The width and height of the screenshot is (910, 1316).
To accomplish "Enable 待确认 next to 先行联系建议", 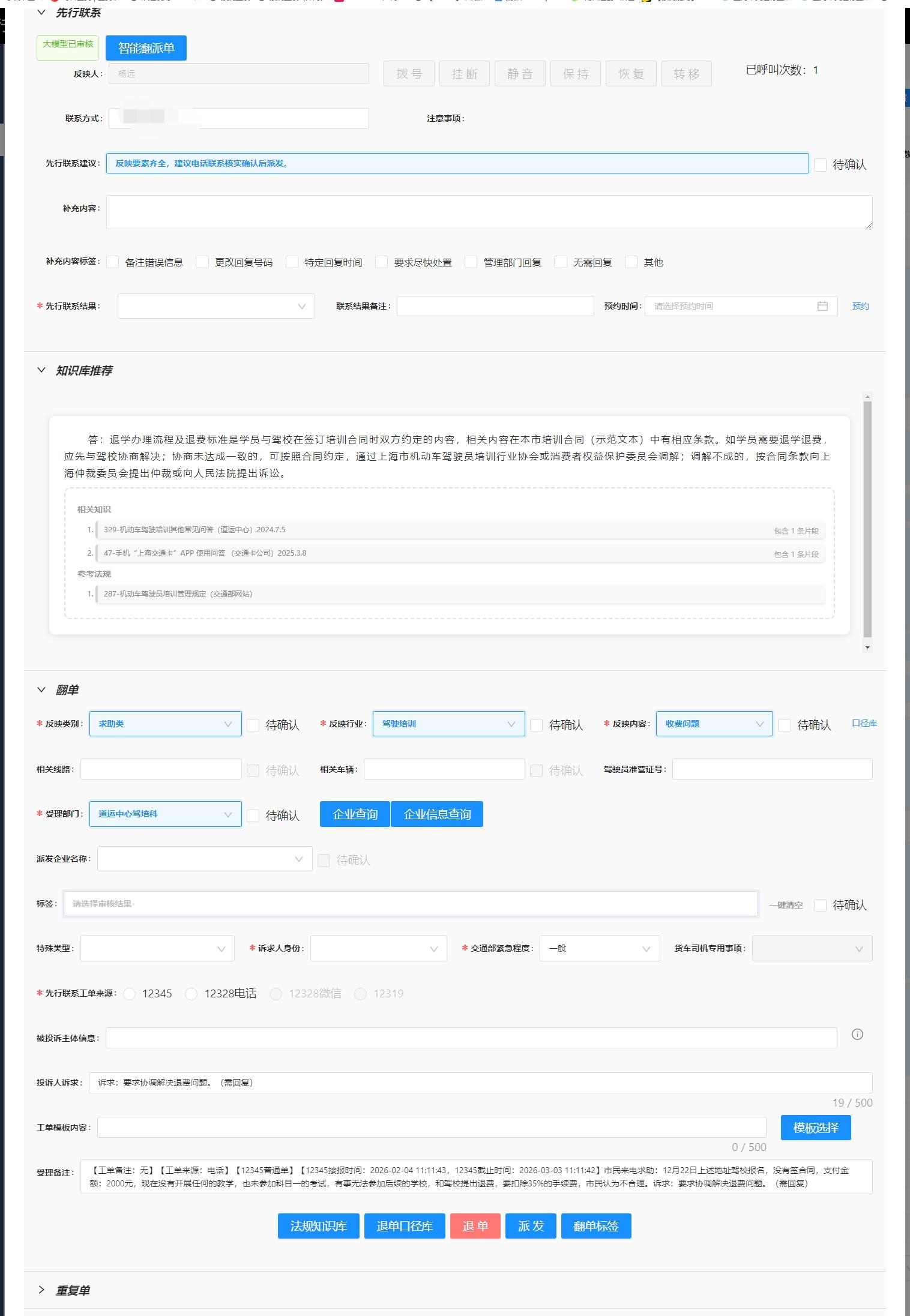I will (x=820, y=164).
